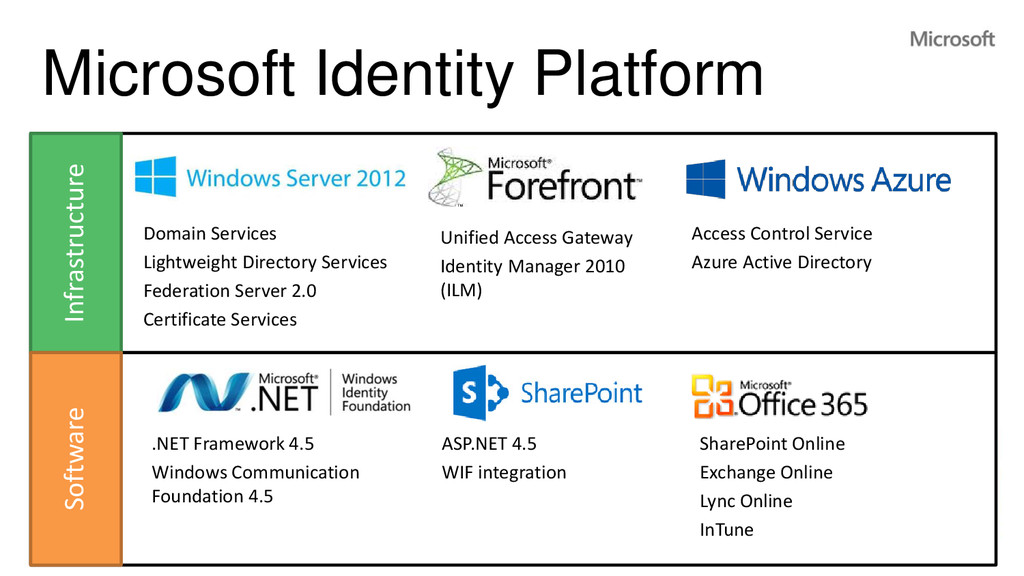This screenshot has width=1024, height=576.
Task: Select SharePoint Online text
Action: pos(772,444)
